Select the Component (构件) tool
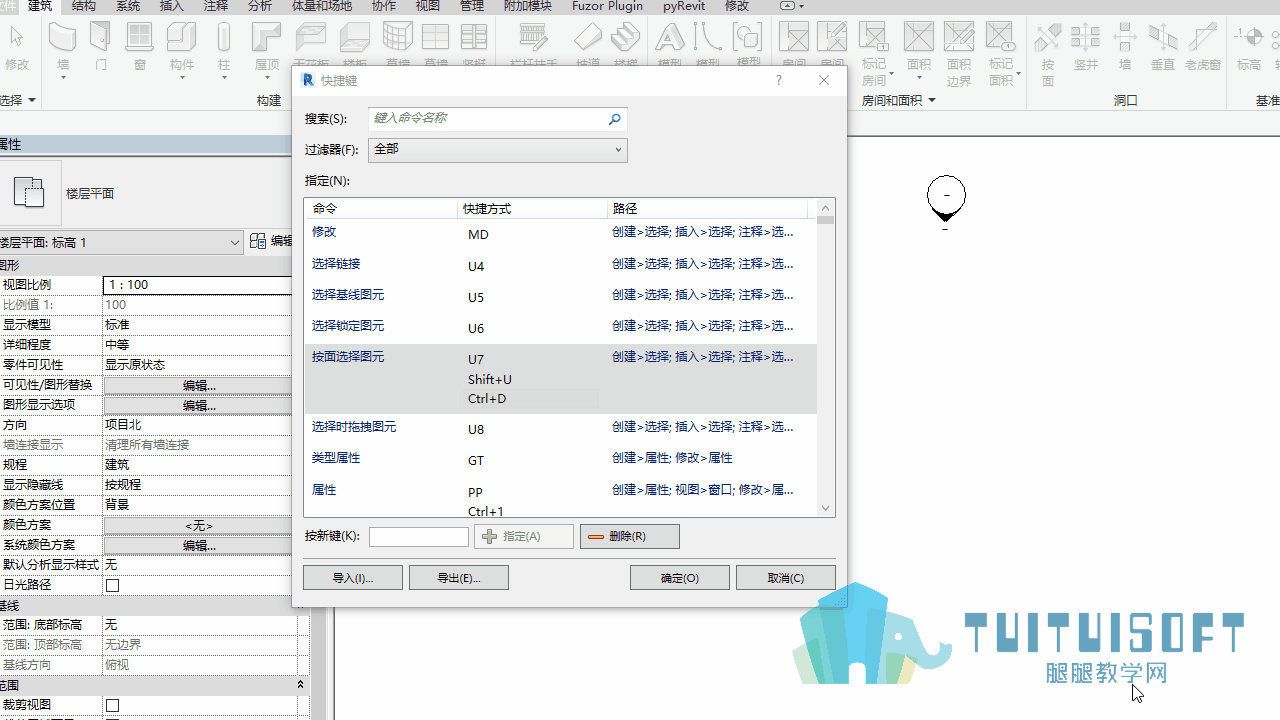Image resolution: width=1280 pixels, height=720 pixels. coord(181,48)
